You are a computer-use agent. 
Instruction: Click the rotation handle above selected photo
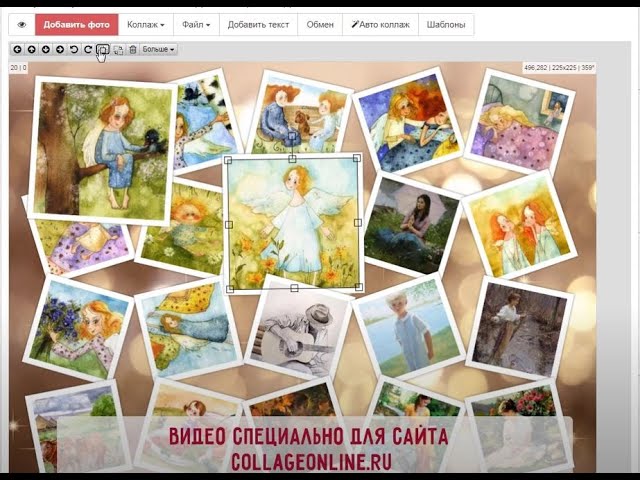coord(292,136)
